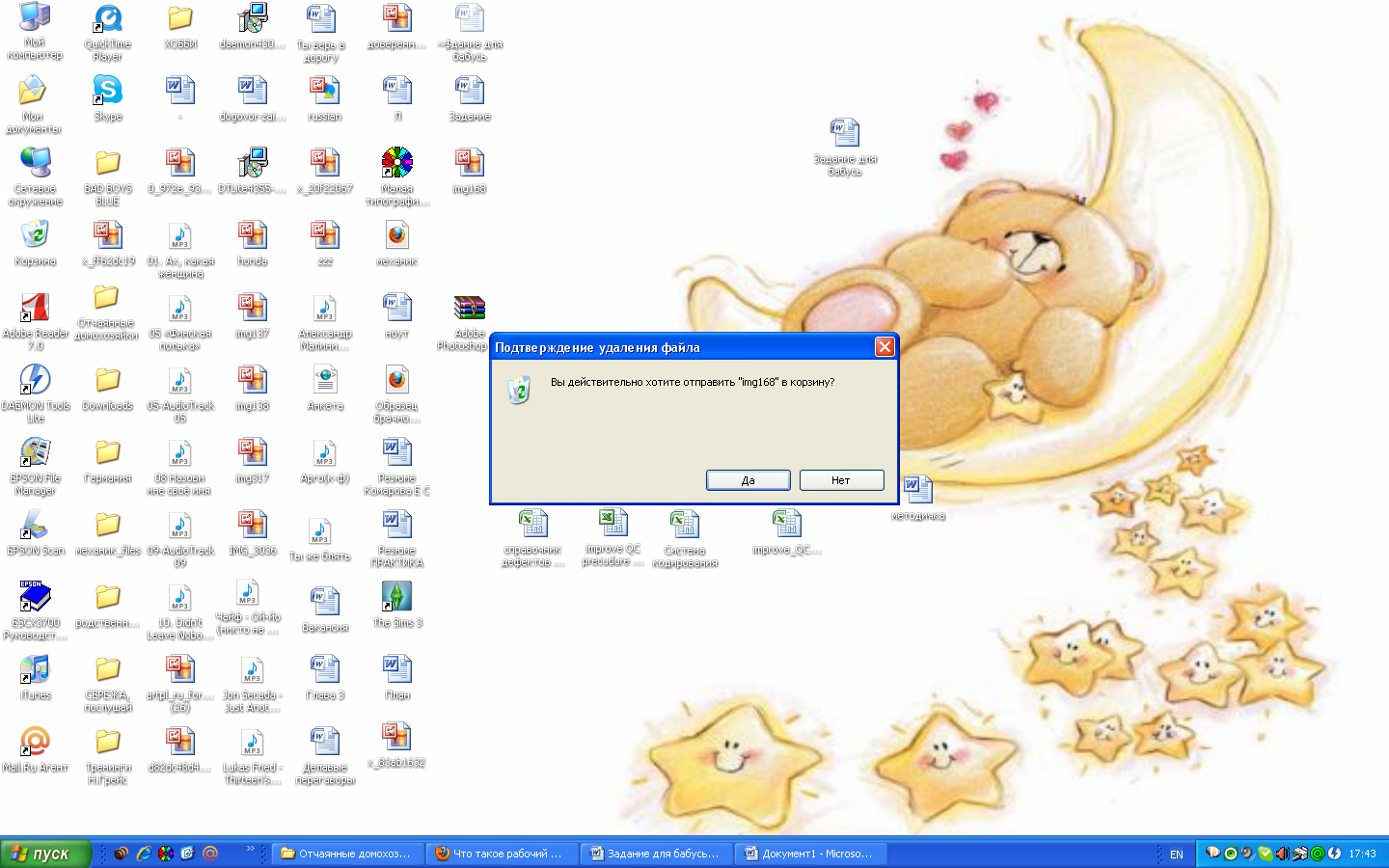
Task: Select the Задание для бабусь document by the moon
Action: [845, 148]
